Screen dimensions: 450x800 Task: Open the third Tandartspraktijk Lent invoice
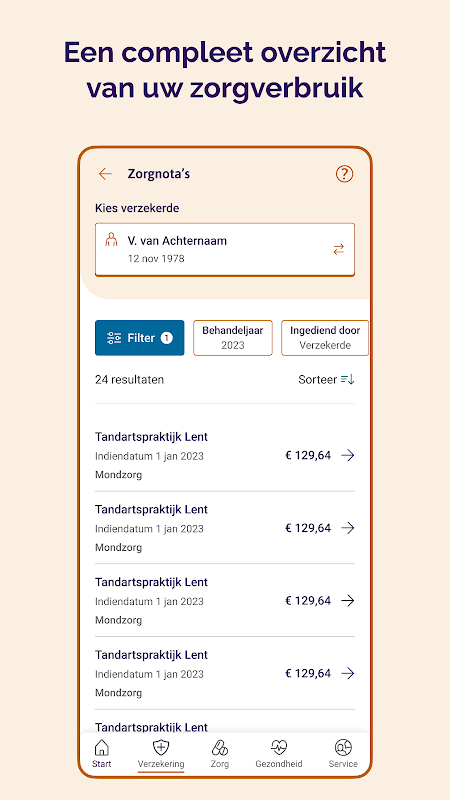(225, 601)
